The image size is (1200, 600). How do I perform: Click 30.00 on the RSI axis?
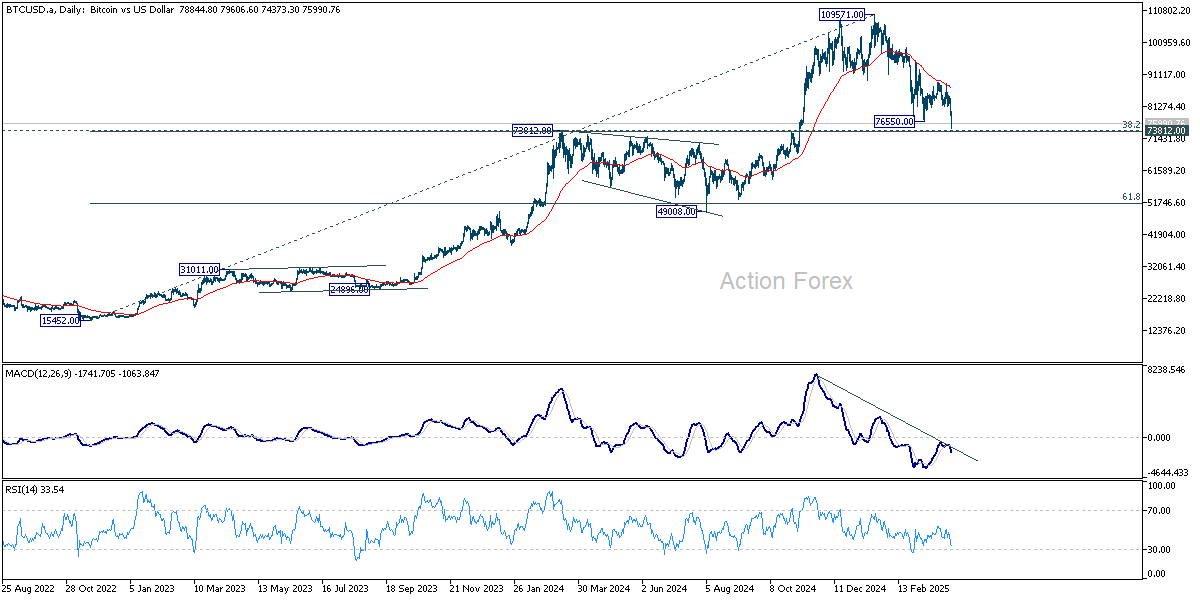tap(1159, 549)
